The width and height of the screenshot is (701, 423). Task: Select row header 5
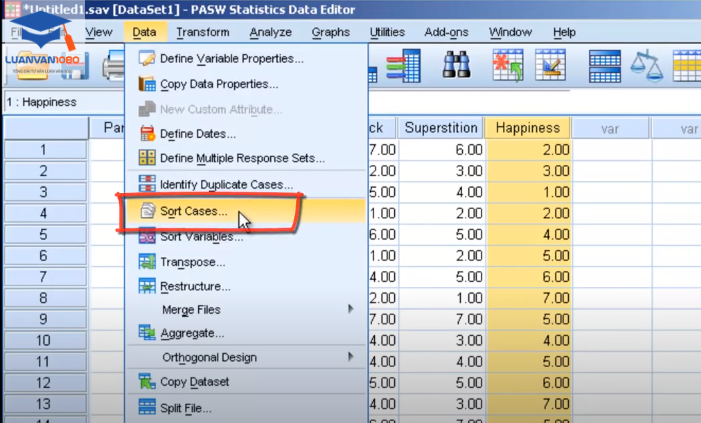click(x=45, y=234)
